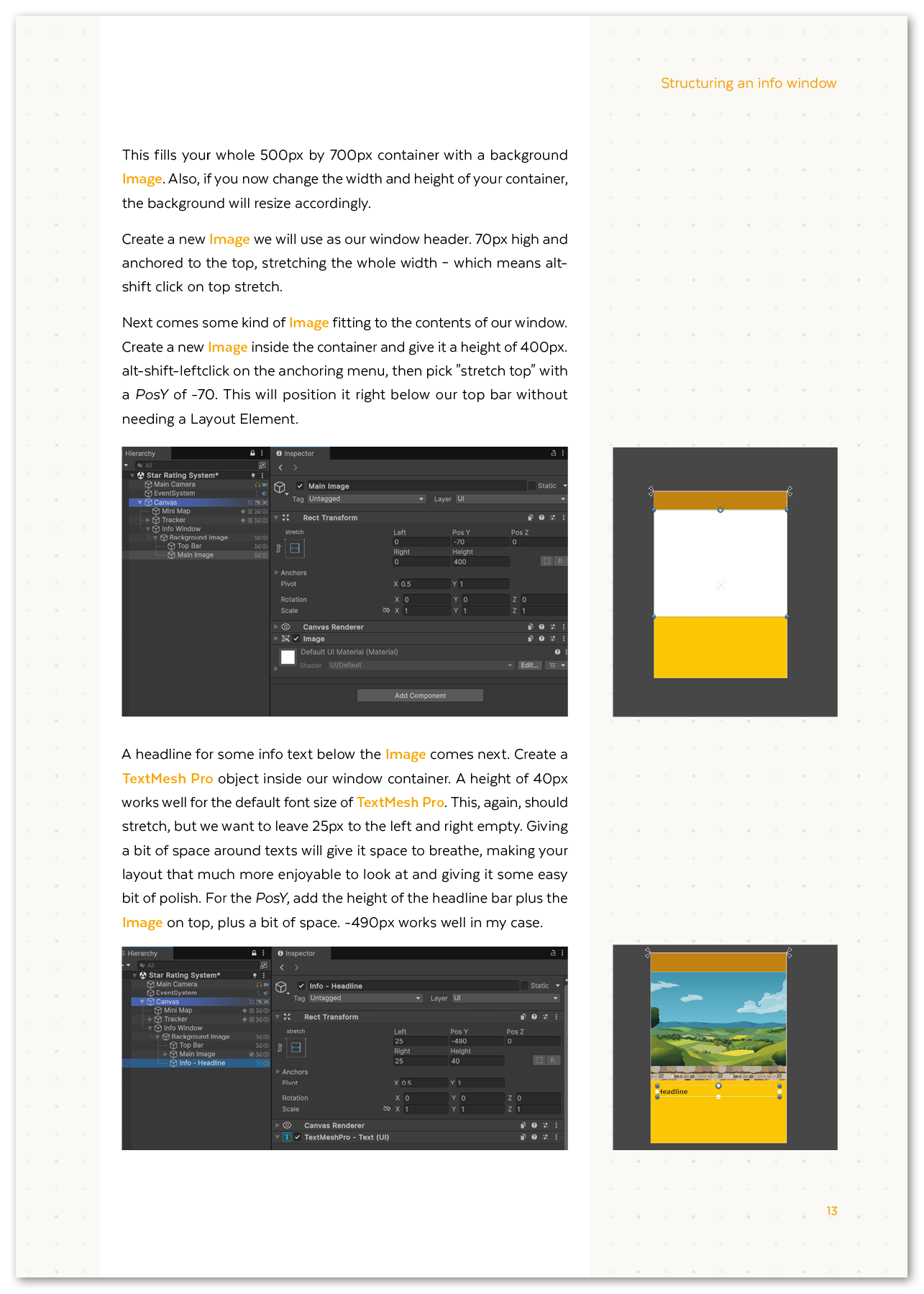Toggle visibility eye on selected Main Image hierarchy row
924x1294 pixels.
coord(265,555)
